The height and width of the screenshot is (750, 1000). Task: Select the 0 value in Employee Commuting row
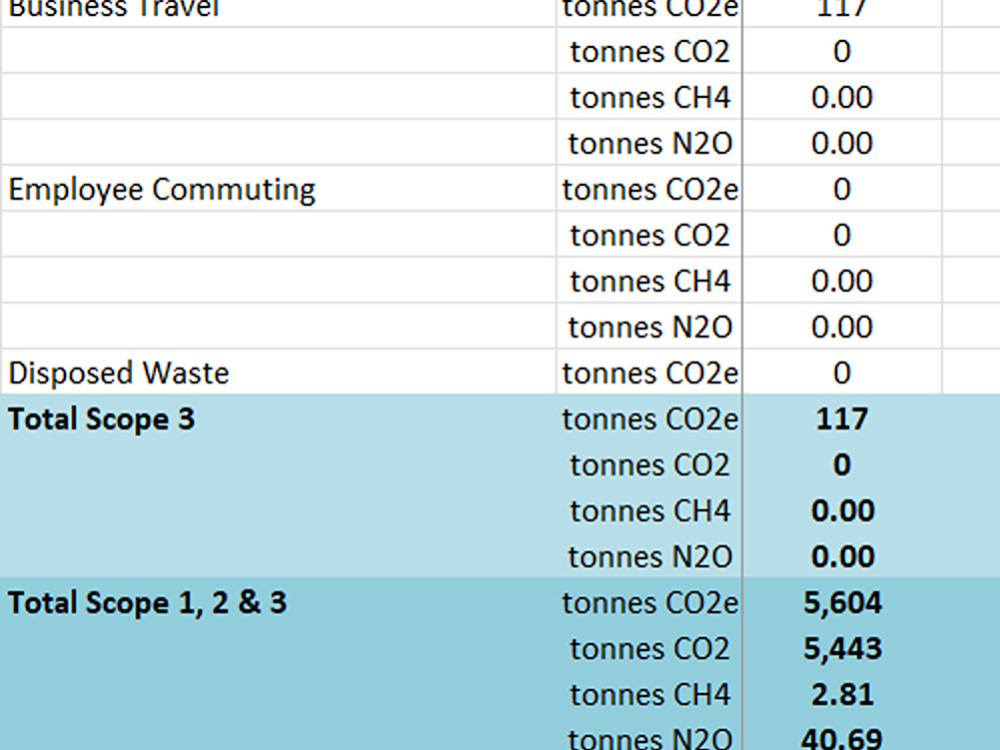tap(842, 189)
